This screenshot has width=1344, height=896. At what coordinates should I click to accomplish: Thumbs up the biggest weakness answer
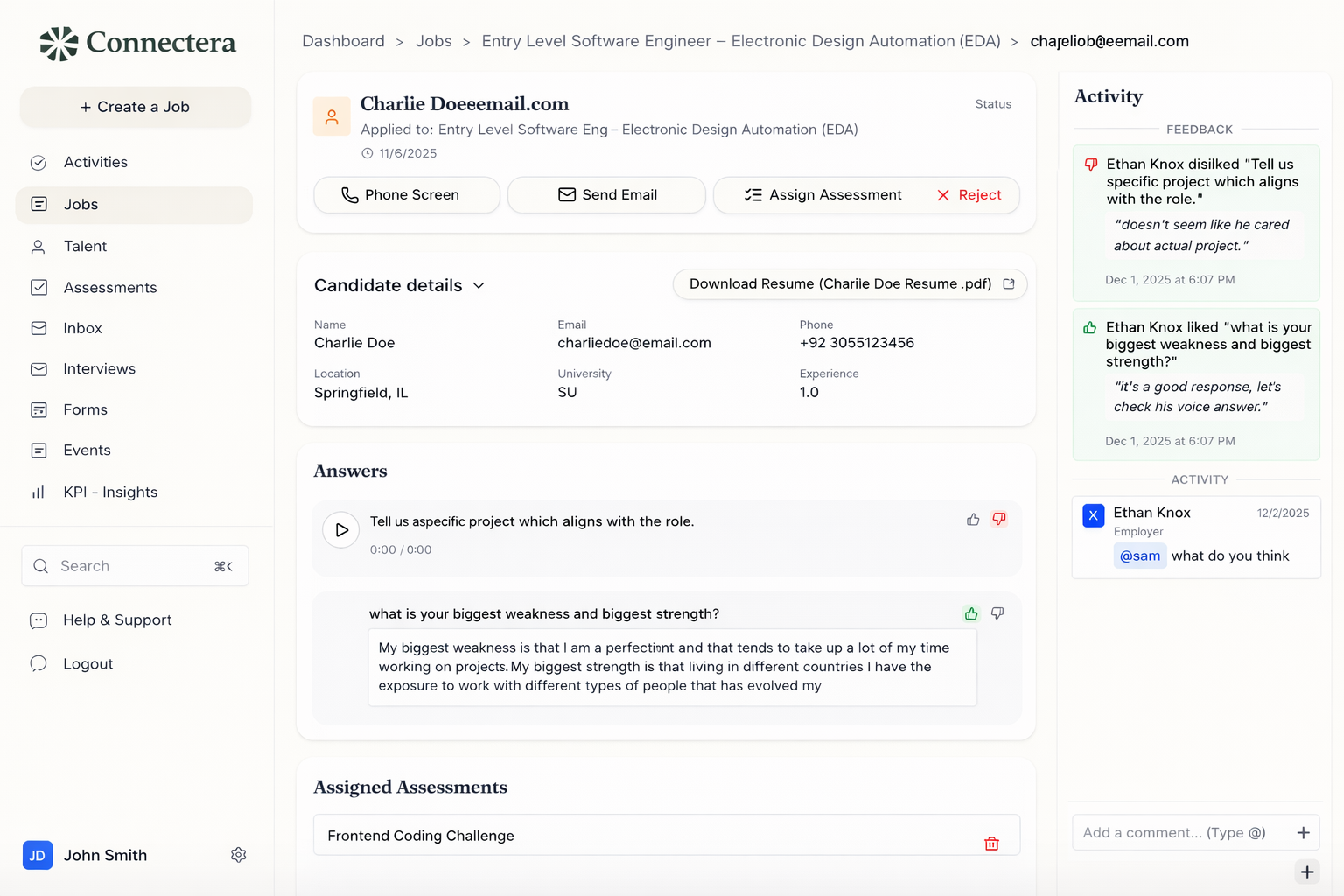pos(971,613)
